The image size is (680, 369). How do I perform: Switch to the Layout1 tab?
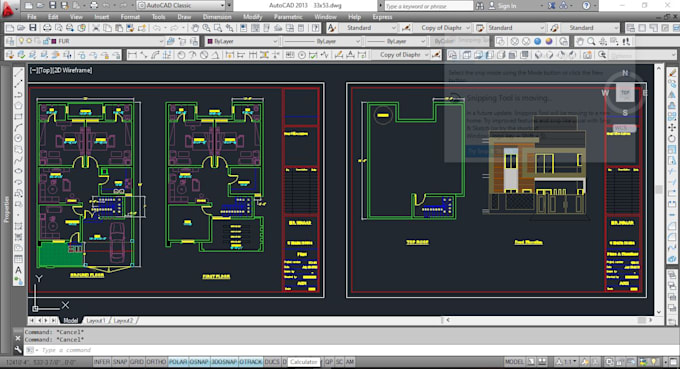(95, 320)
